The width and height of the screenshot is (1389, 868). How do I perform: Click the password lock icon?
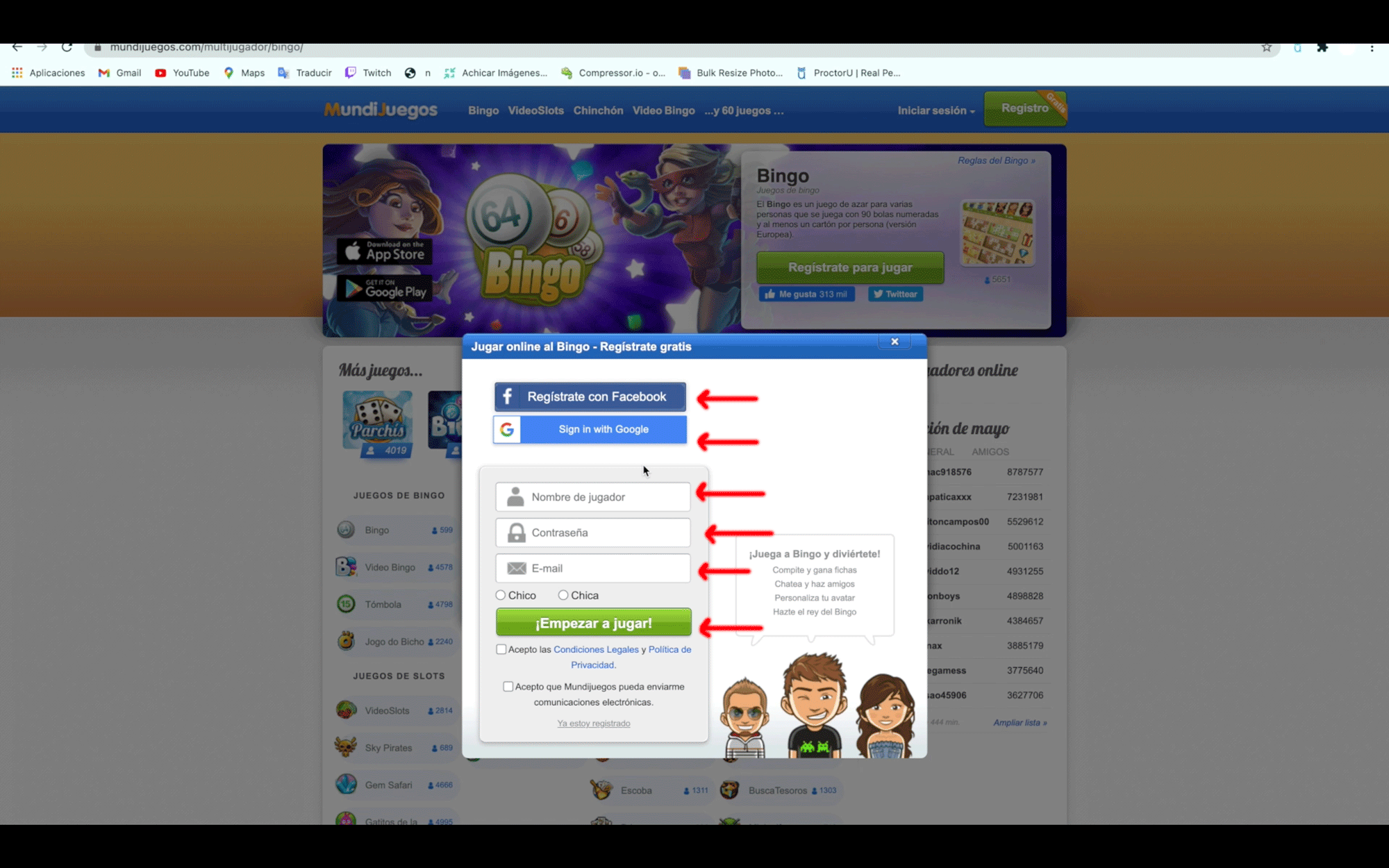click(515, 532)
